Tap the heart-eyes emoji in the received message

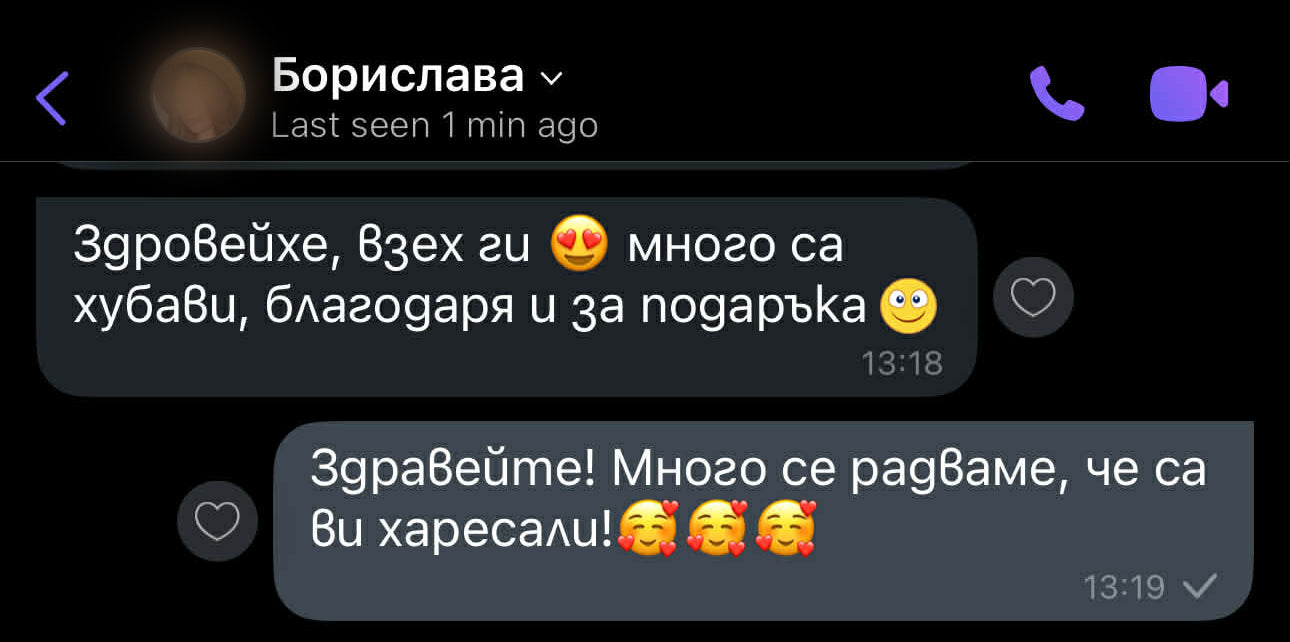[x=579, y=246]
